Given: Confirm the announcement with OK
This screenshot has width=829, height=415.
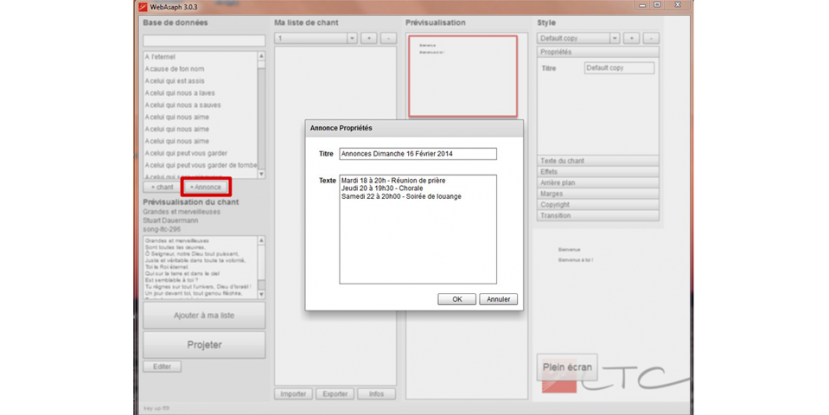Looking at the screenshot, I should (456, 299).
